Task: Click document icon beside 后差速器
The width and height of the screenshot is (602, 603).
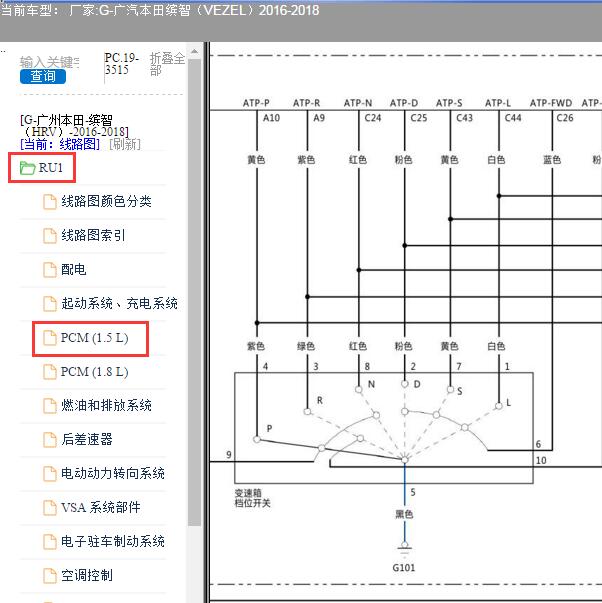Action: click(50, 440)
